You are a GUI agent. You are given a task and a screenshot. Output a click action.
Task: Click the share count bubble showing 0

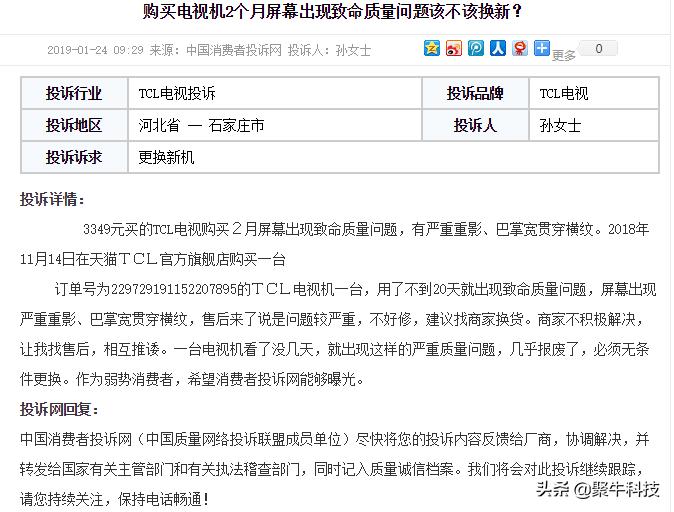(x=598, y=49)
